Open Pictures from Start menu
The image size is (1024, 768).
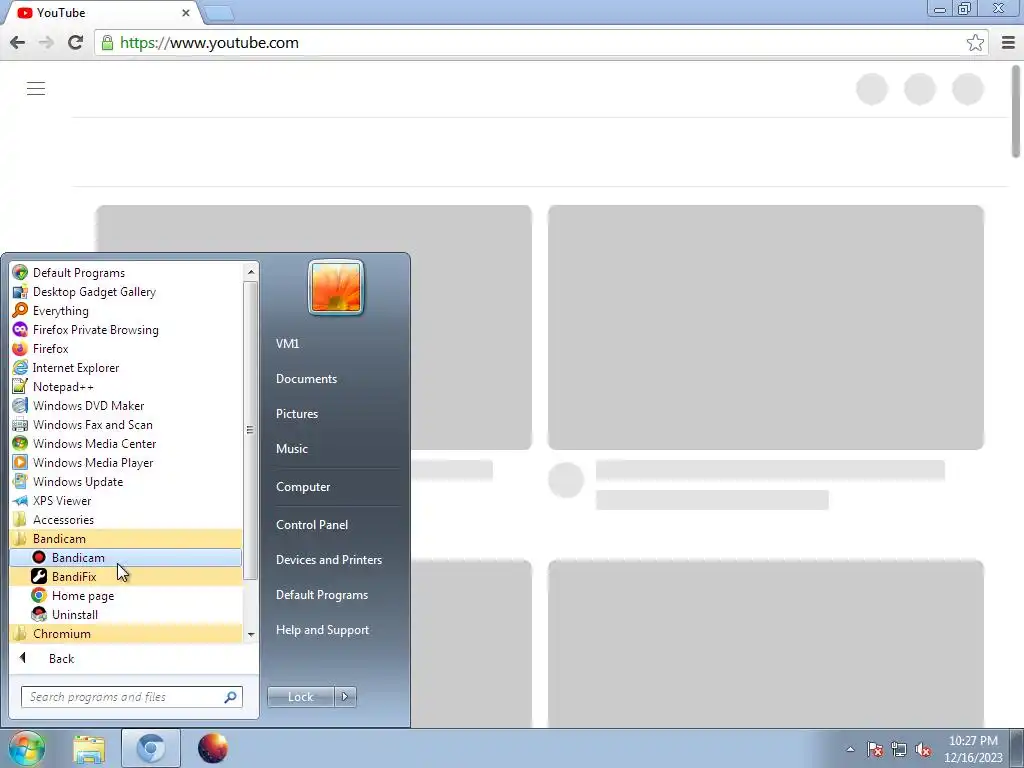[x=296, y=413]
